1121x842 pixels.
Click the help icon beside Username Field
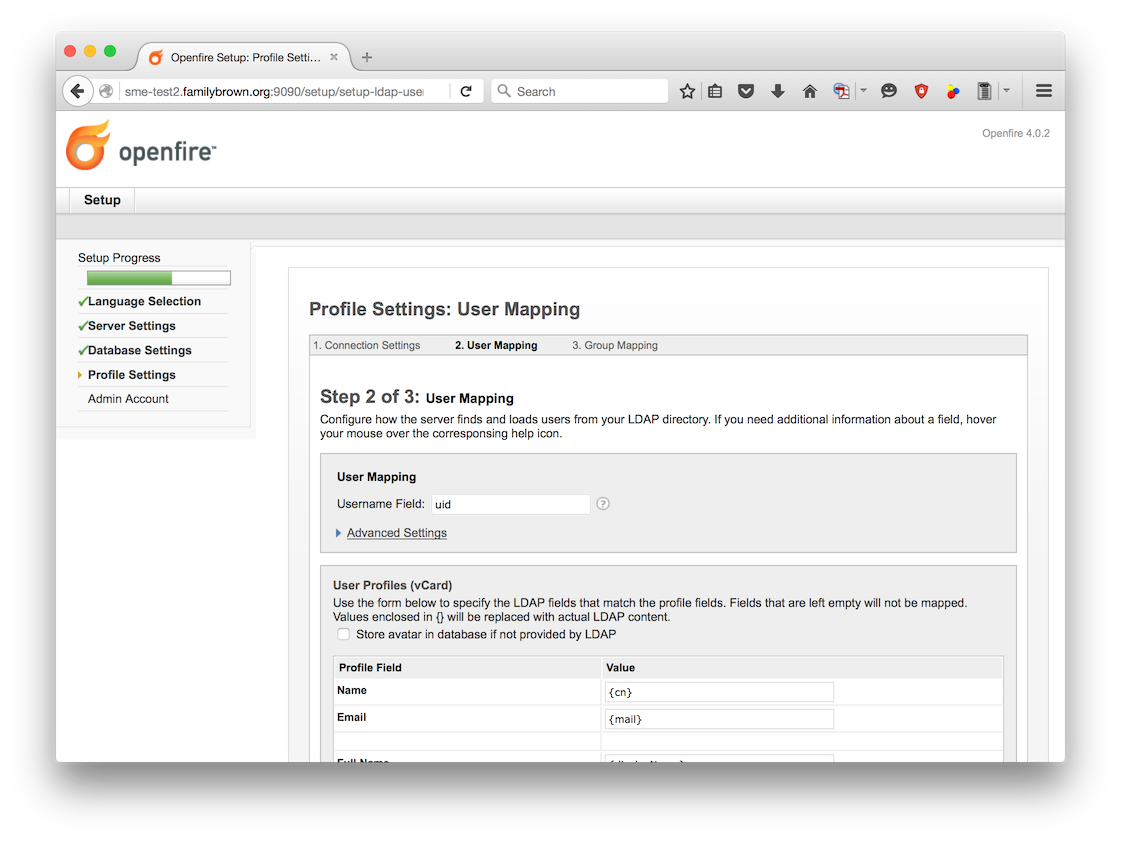click(x=603, y=504)
